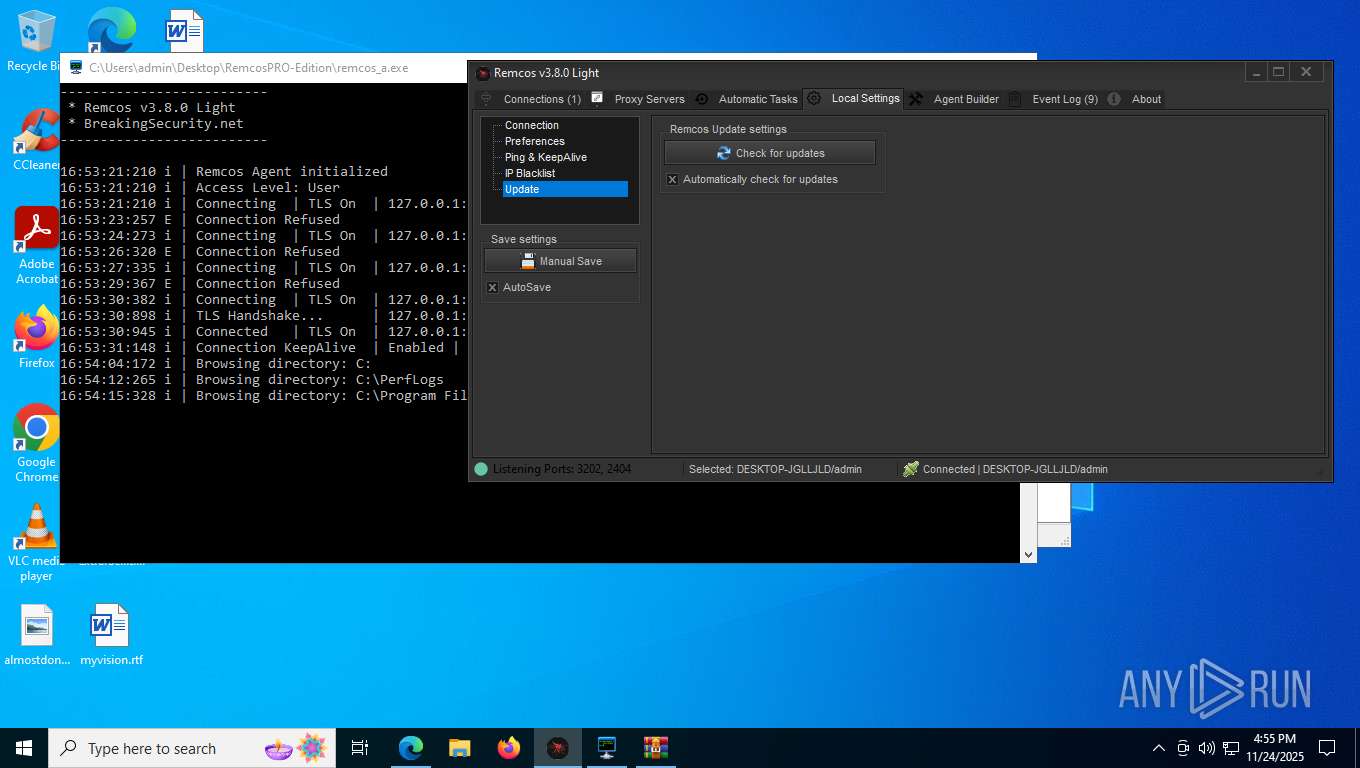Open the Firefox desktop shortcut

[36, 338]
